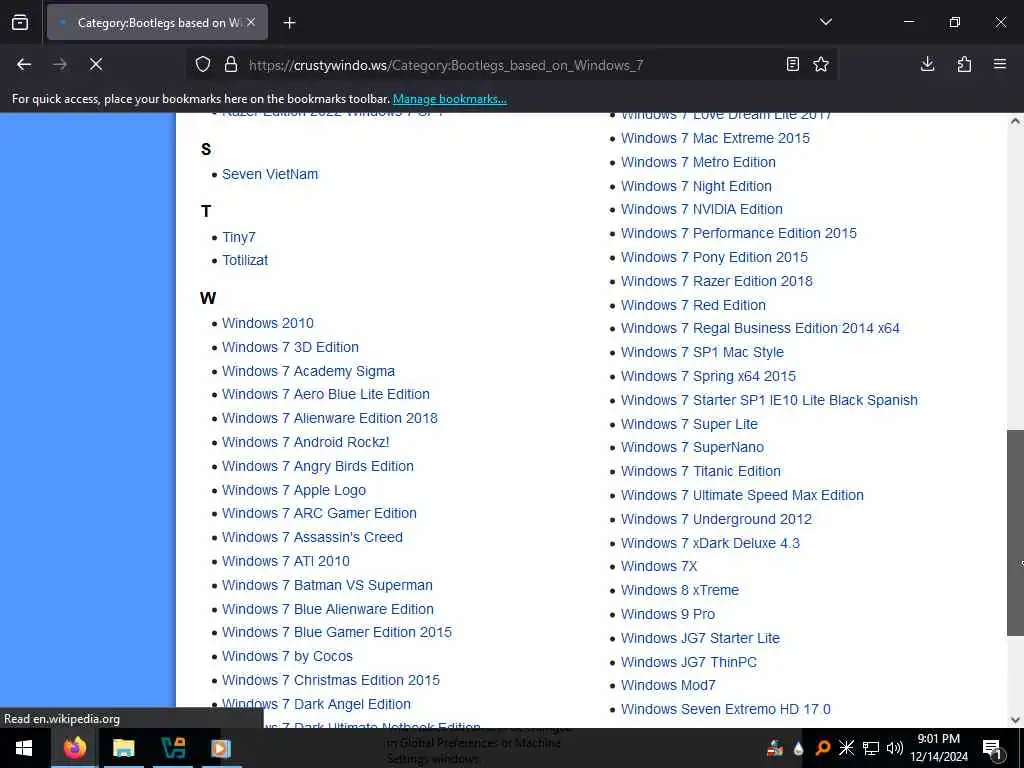
Task: Open Windows 9 Pro link
Action: (x=667, y=615)
